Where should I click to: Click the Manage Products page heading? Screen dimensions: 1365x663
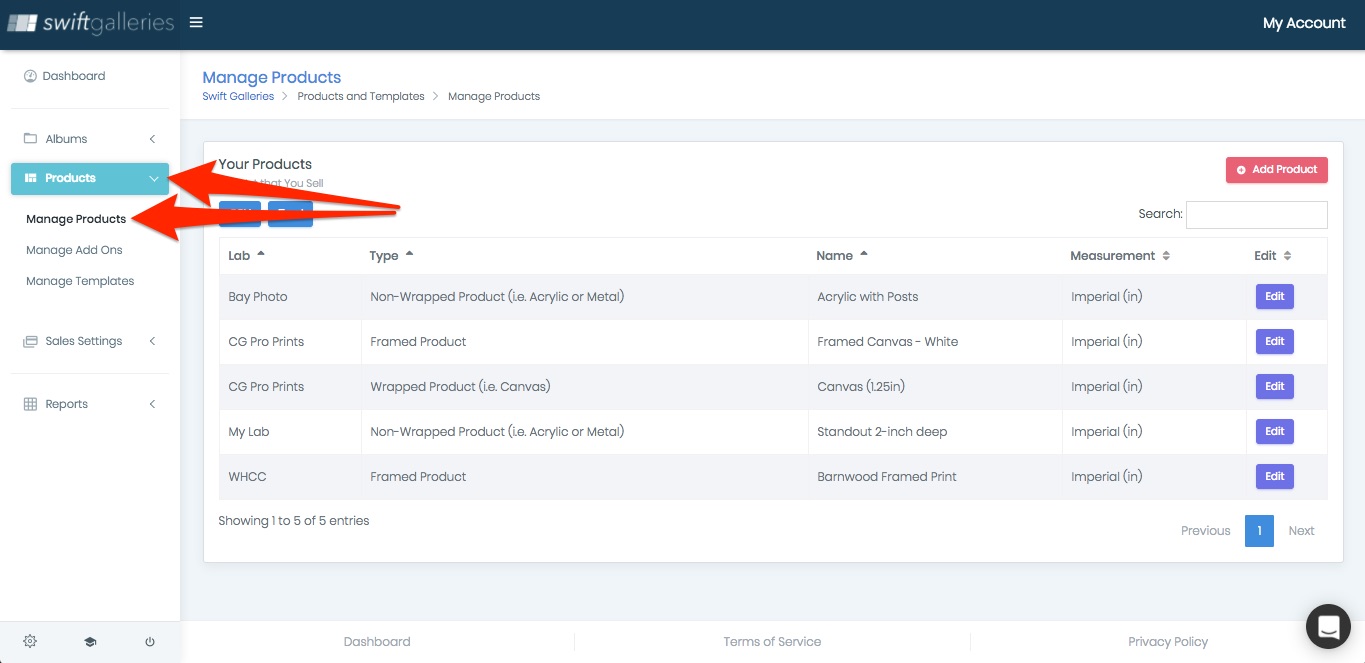272,77
